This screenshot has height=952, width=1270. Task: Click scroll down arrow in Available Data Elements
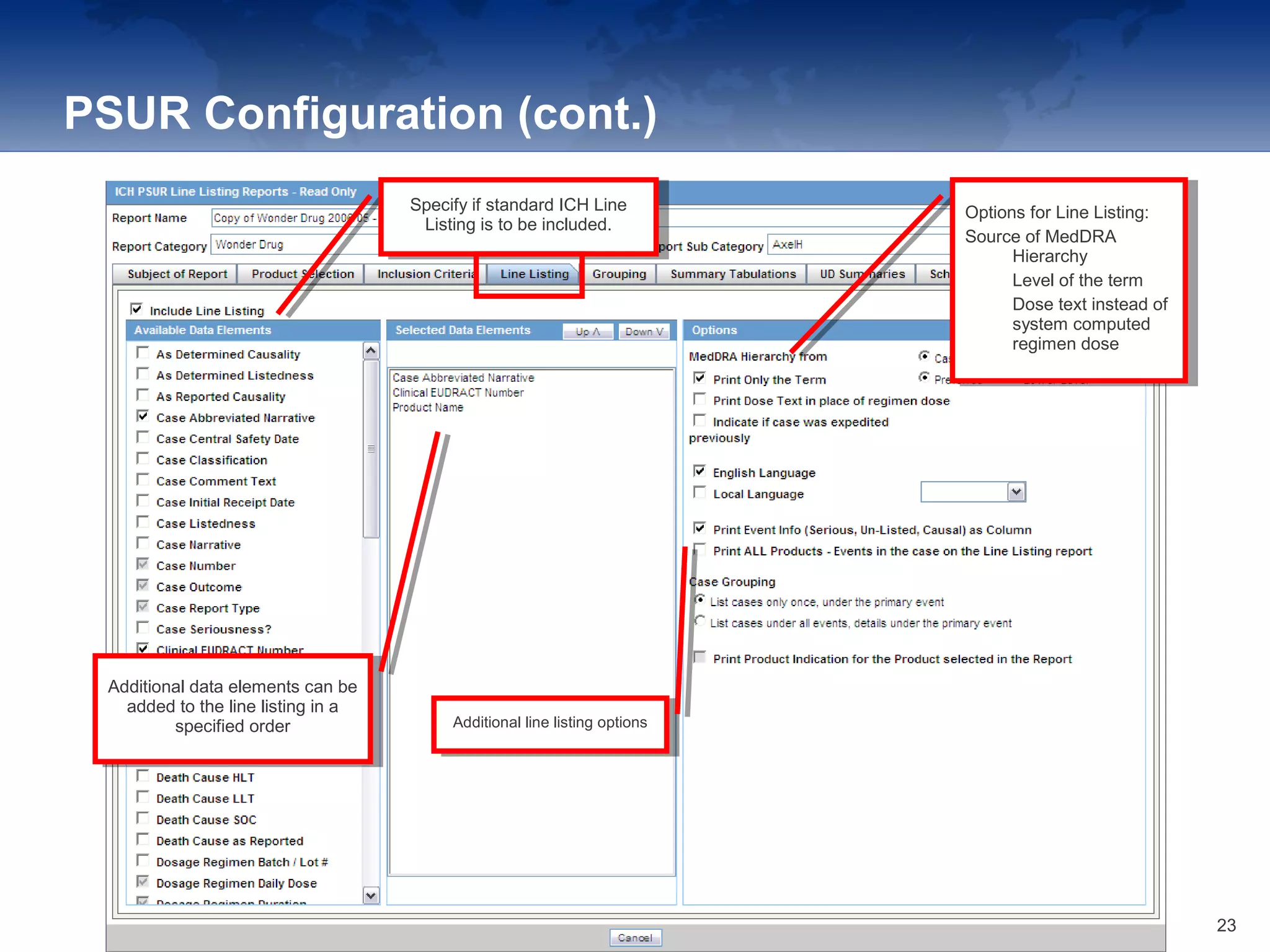pos(371,896)
